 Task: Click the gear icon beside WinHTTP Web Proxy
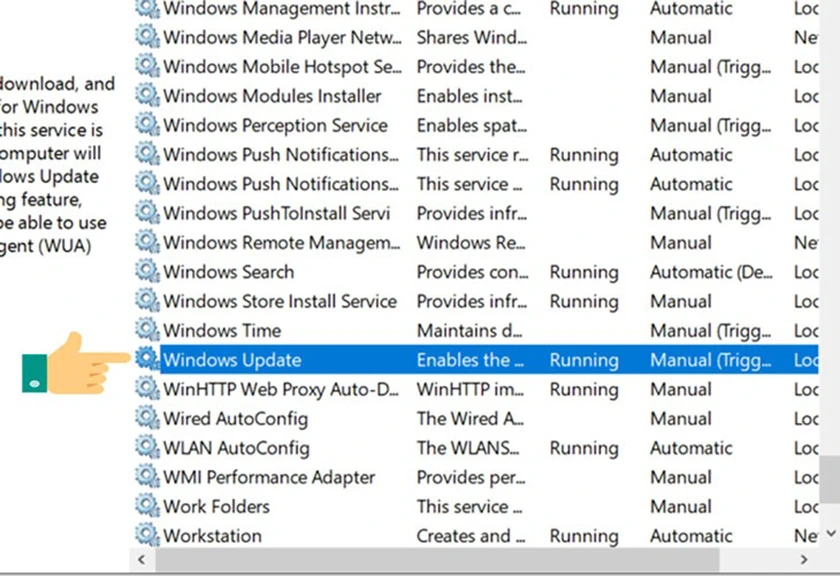click(x=147, y=389)
